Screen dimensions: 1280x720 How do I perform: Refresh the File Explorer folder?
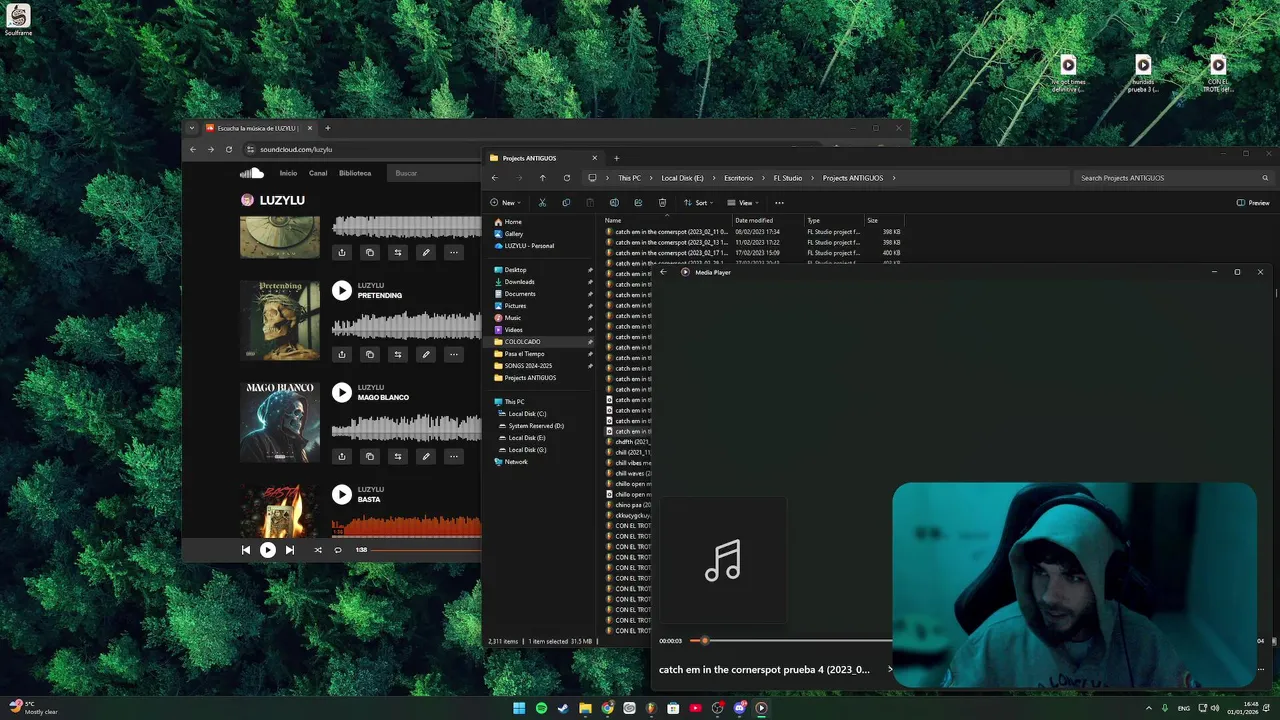pos(567,178)
